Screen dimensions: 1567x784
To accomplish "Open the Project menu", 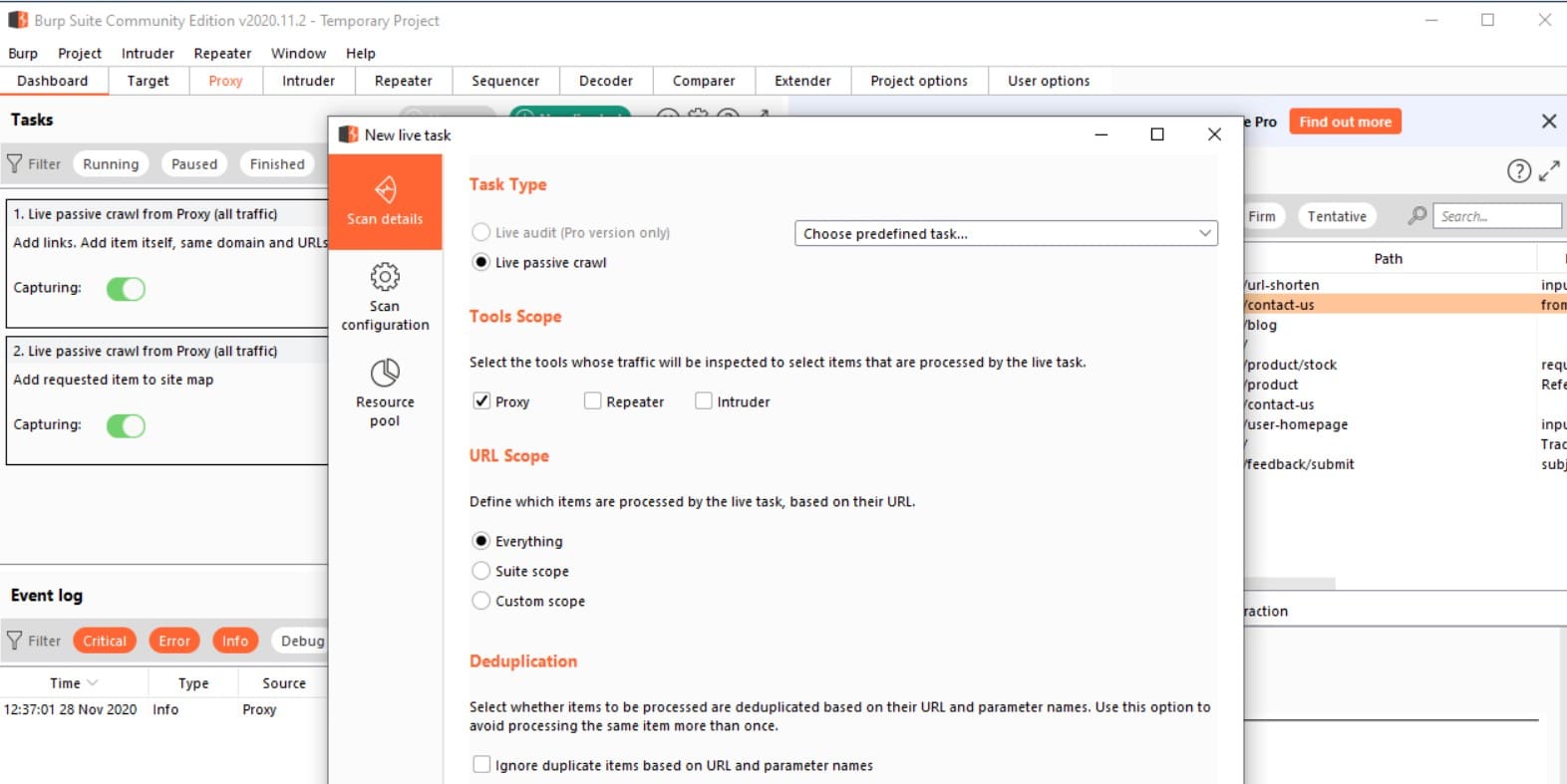I will coord(80,54).
